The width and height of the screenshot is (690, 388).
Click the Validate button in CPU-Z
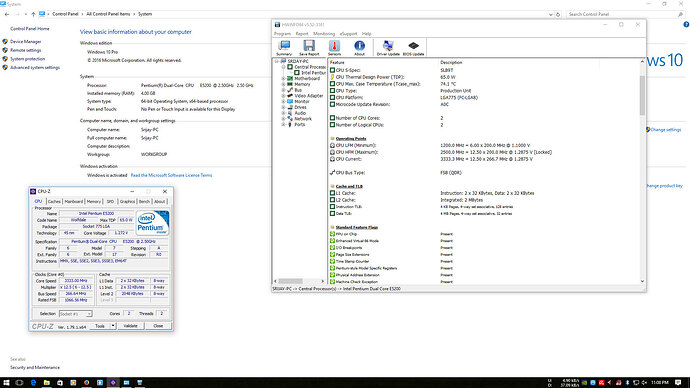[131, 326]
